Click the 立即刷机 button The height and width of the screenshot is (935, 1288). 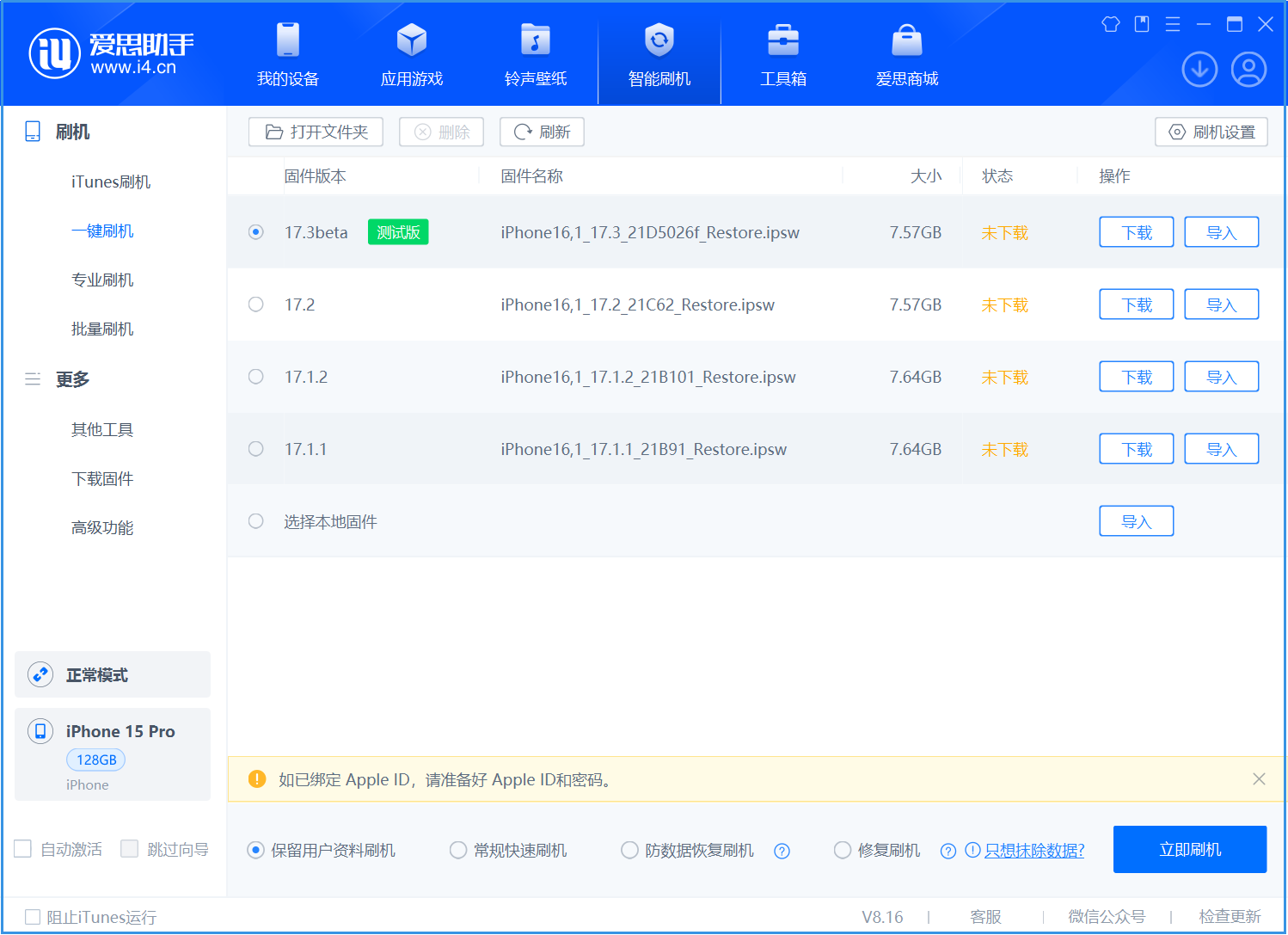point(1190,849)
